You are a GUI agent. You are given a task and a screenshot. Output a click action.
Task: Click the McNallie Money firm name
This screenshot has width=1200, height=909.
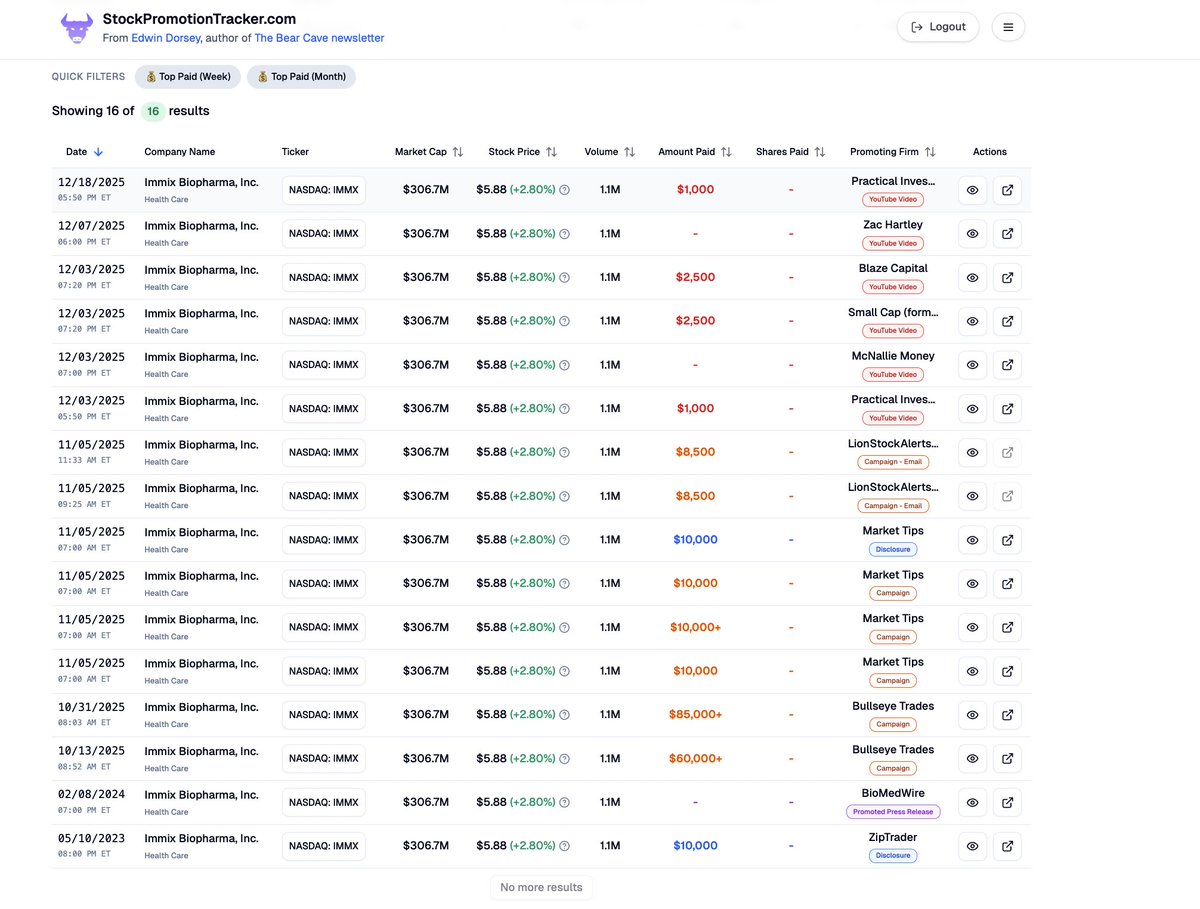click(x=893, y=356)
